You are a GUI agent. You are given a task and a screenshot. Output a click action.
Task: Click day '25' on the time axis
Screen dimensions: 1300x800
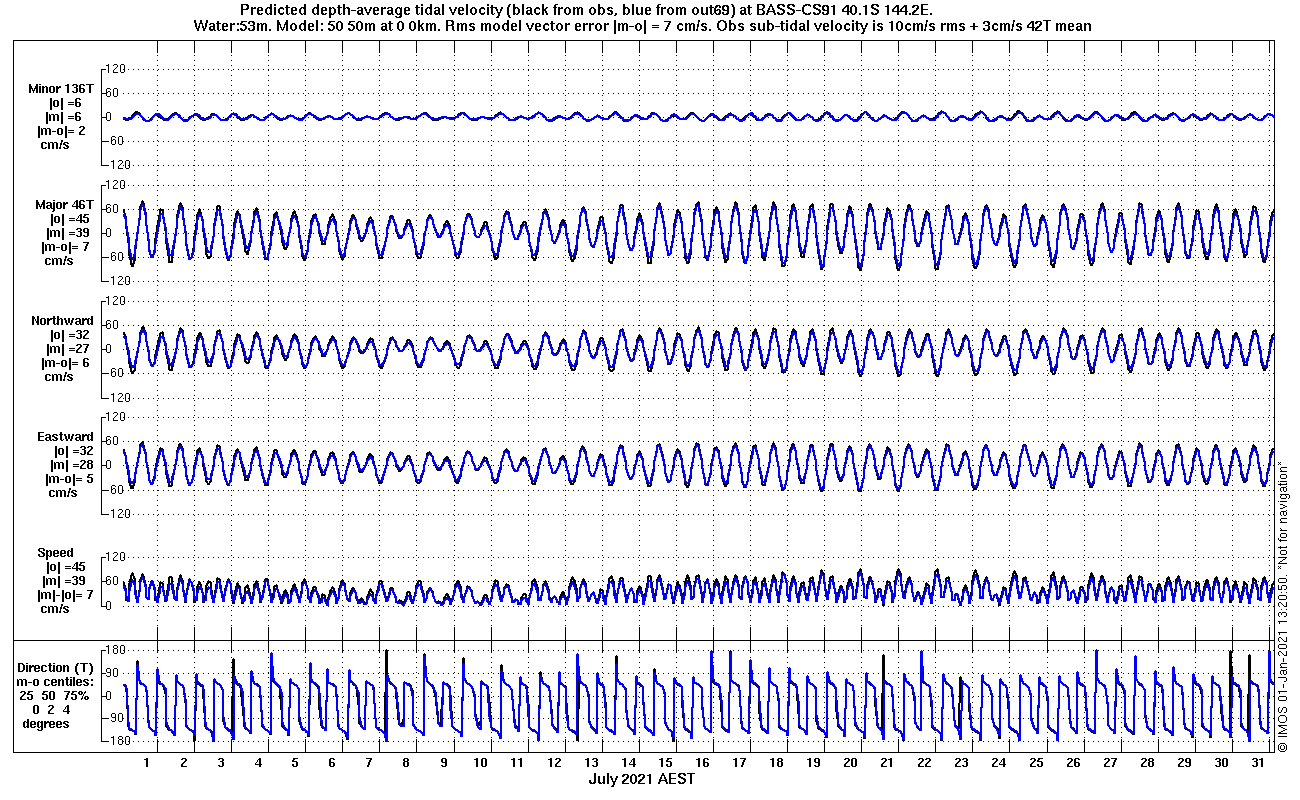point(1036,762)
